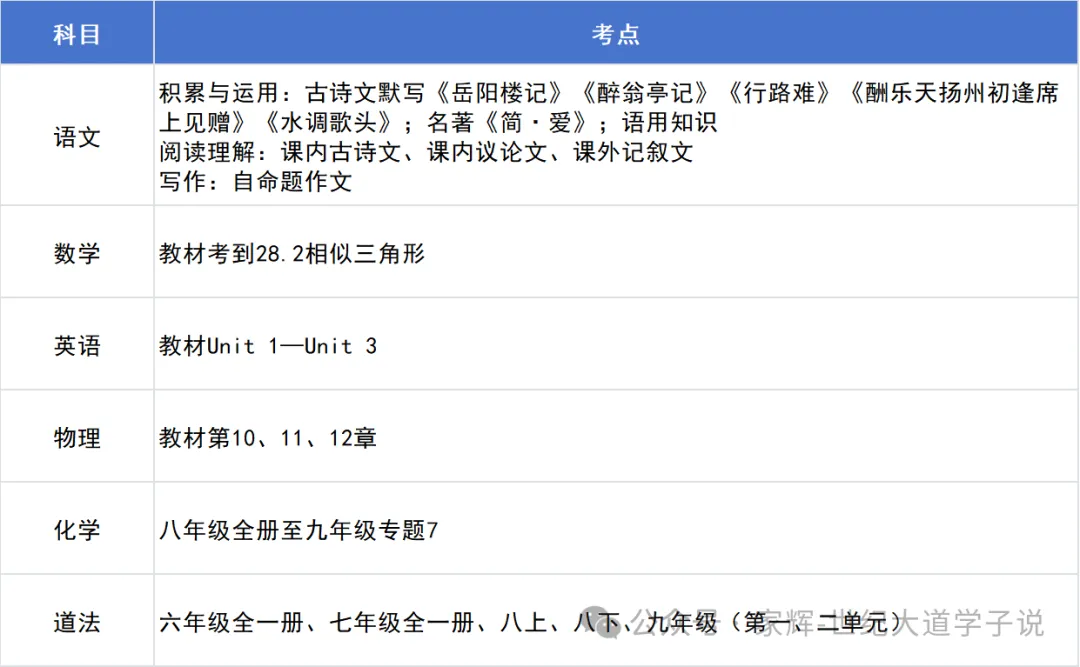Click the 大道学子说 watermark text

click(969, 623)
